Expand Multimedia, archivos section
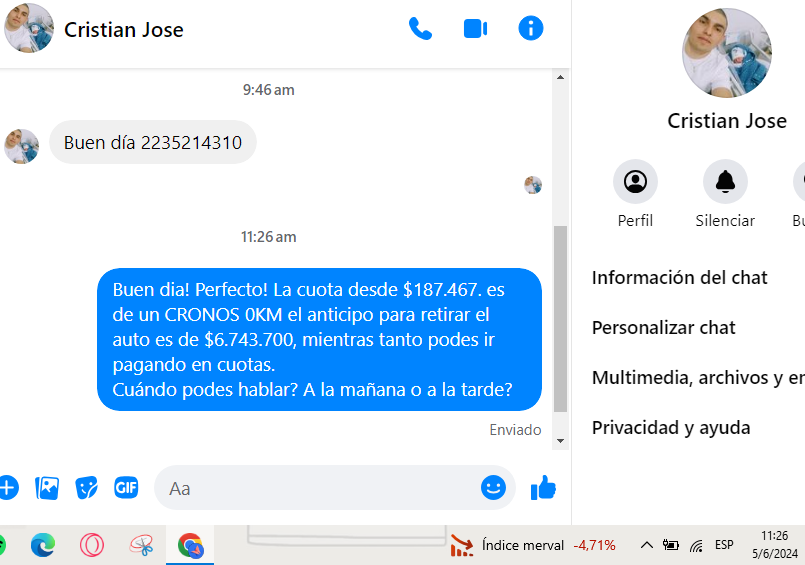This screenshot has width=805, height=565. 698,378
